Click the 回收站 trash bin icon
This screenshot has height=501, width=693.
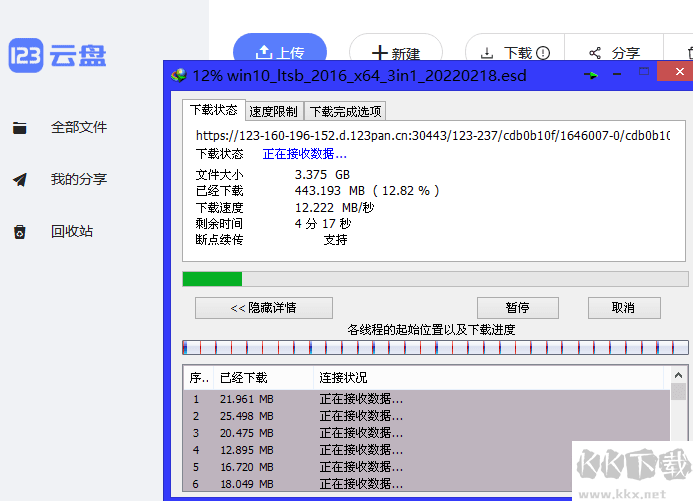[x=20, y=232]
